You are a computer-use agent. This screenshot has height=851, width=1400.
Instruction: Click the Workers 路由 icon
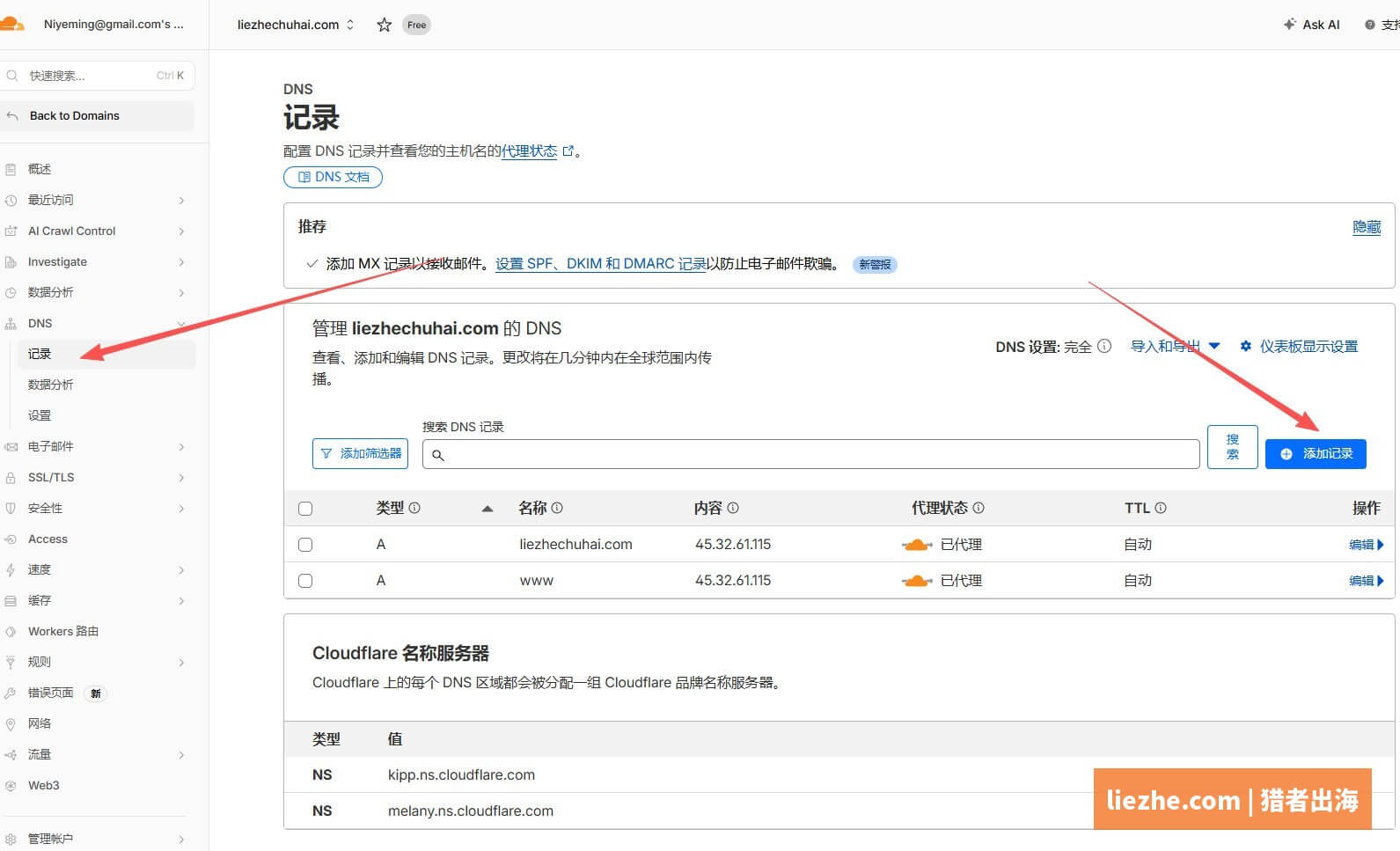[x=11, y=631]
